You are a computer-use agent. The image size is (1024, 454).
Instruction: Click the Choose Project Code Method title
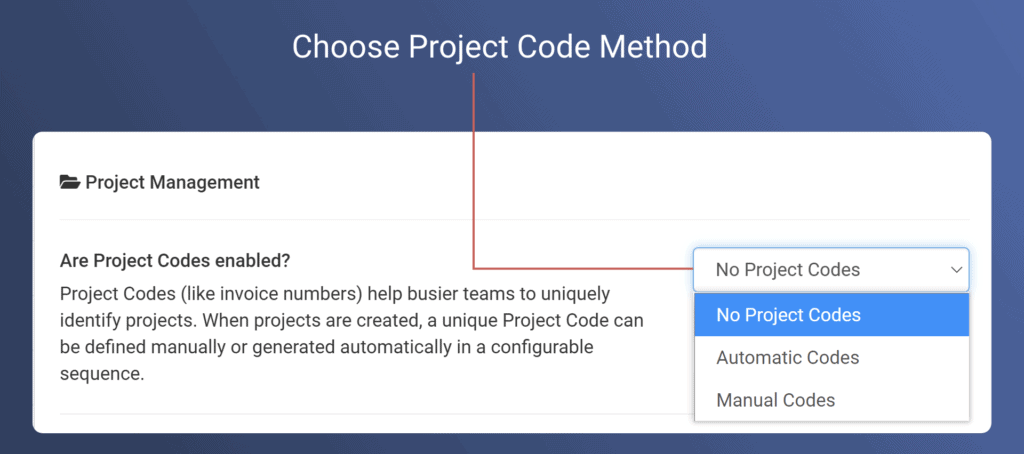[499, 46]
